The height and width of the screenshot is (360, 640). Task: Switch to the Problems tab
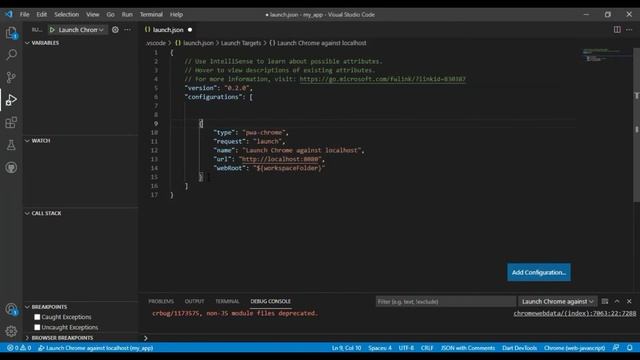point(161,301)
